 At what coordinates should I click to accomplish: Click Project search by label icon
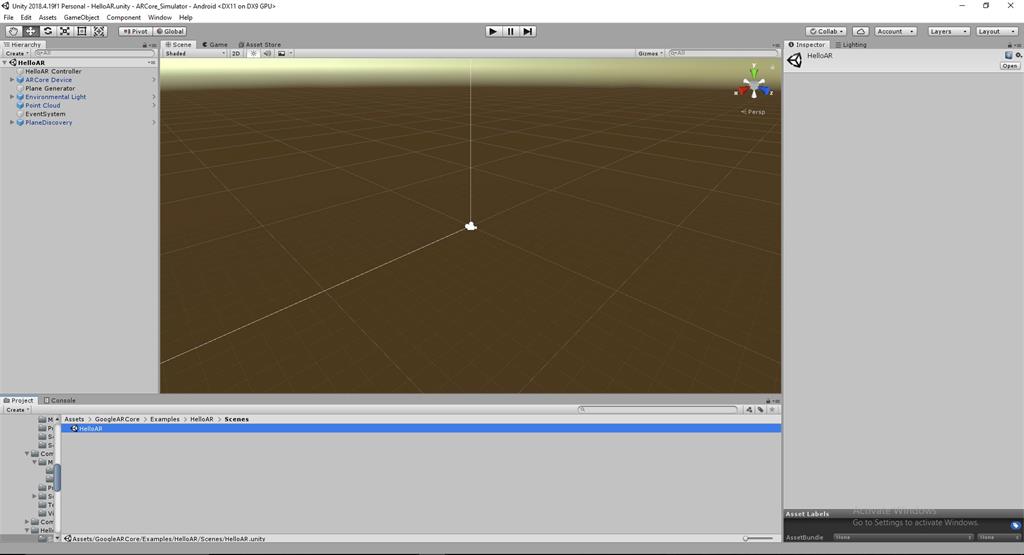[761, 409]
